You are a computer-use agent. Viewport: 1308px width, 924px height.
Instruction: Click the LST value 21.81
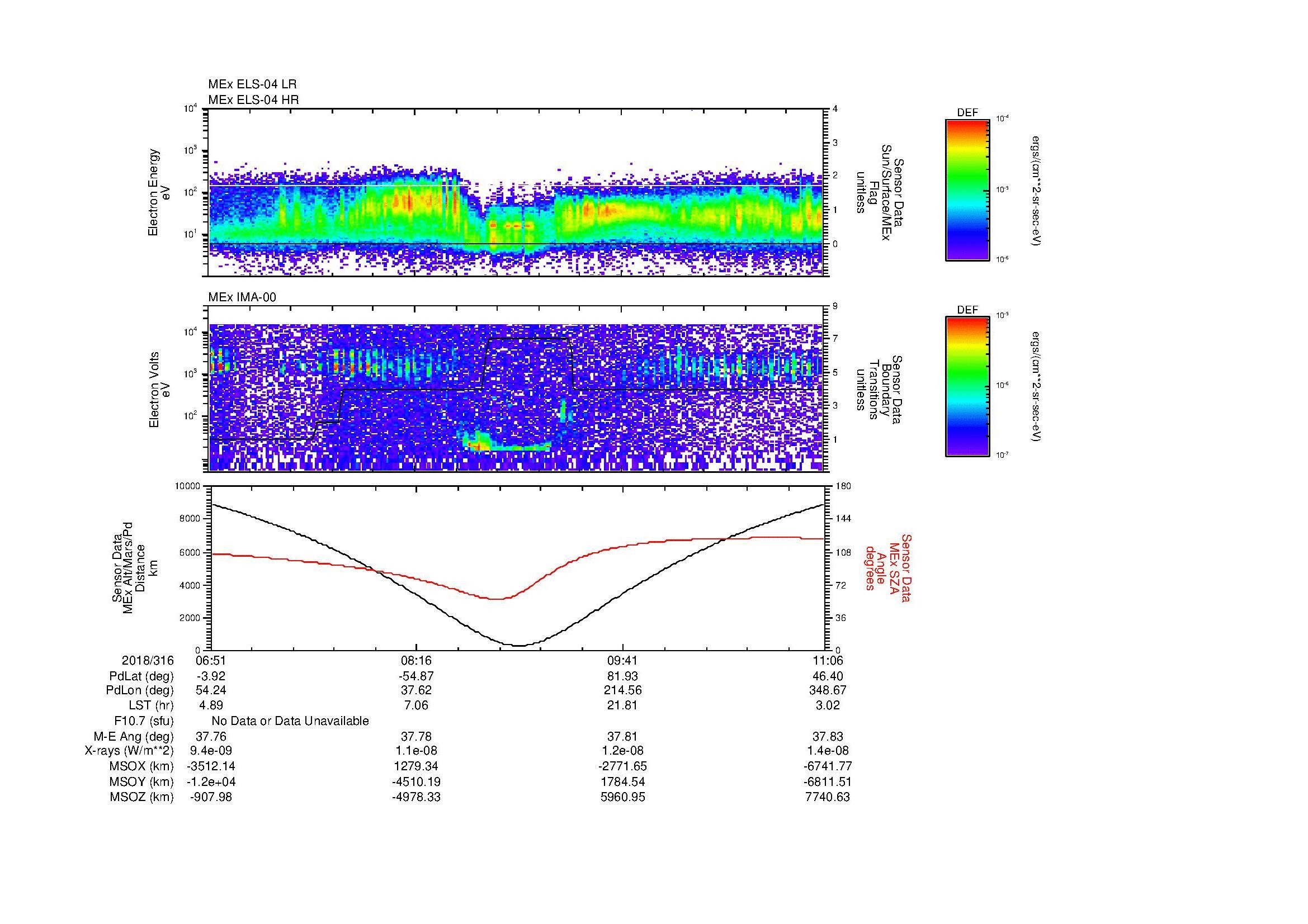tap(622, 705)
